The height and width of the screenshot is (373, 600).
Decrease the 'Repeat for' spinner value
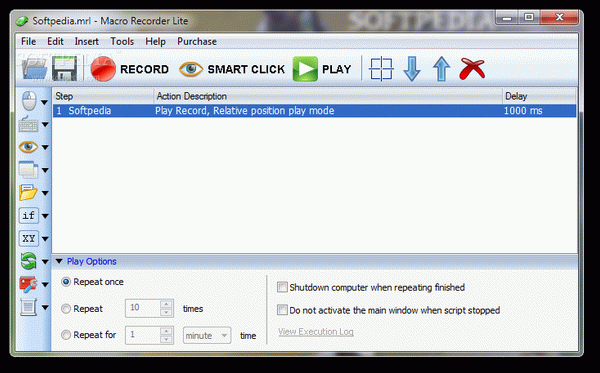coord(166,339)
